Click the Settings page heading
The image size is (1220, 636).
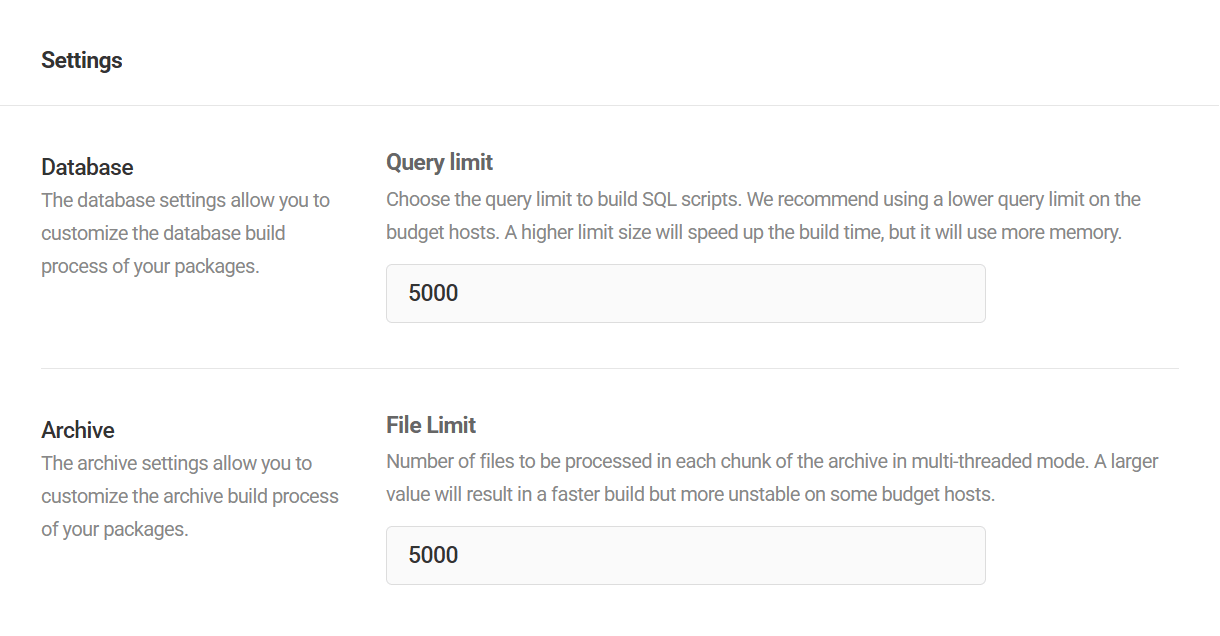click(82, 60)
